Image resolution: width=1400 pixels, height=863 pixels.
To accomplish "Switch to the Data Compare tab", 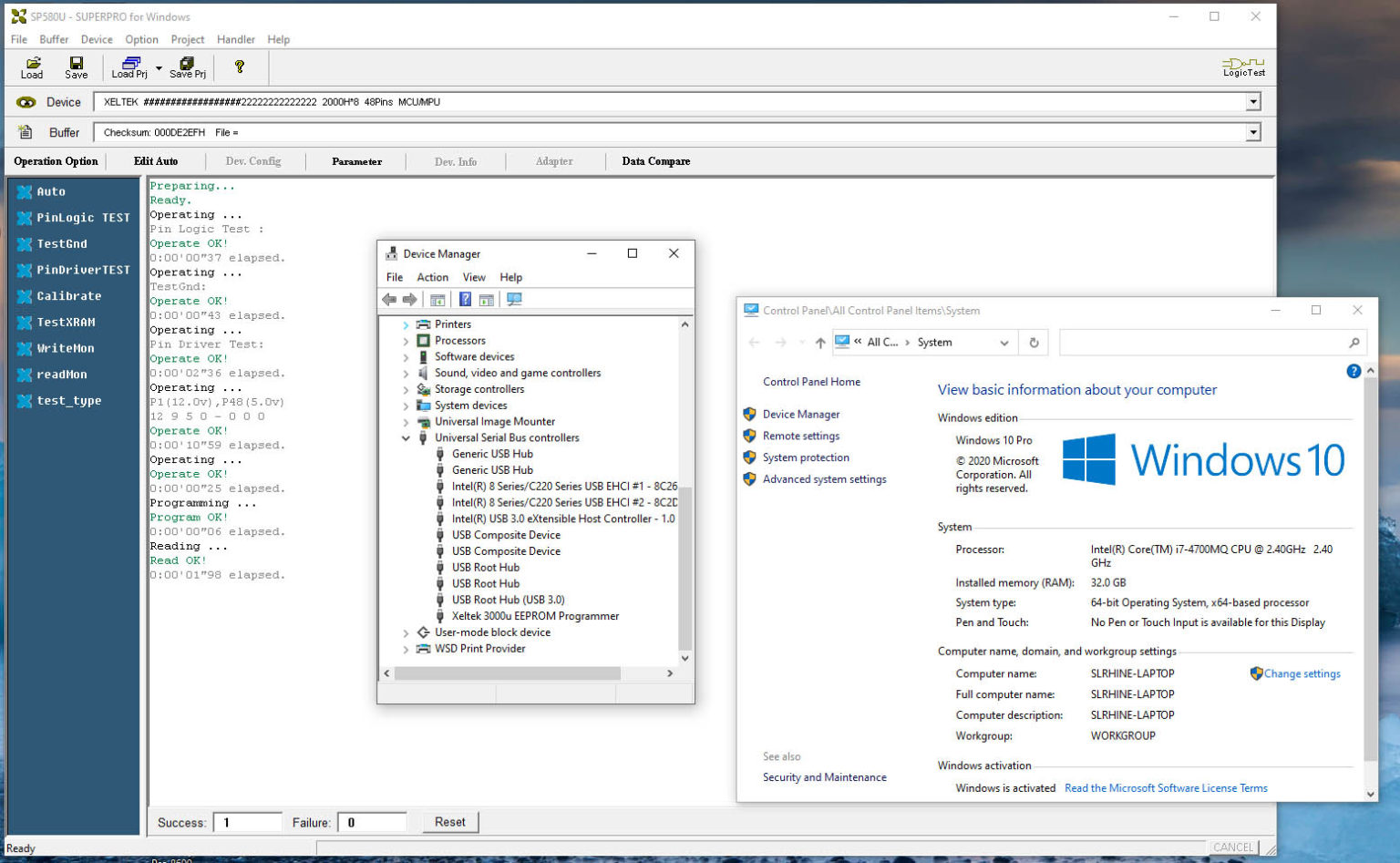I will click(656, 161).
